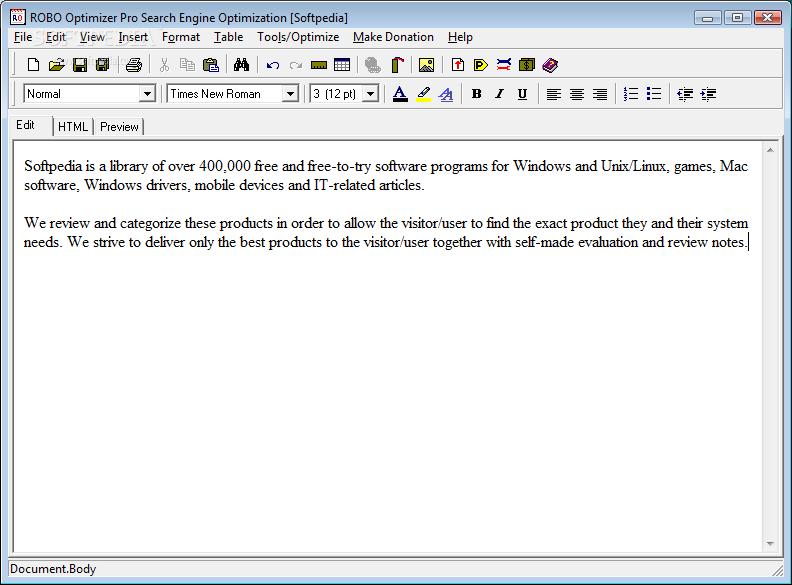Switch to the Preview tab
Image resolution: width=792 pixels, height=585 pixels.
tap(119, 126)
